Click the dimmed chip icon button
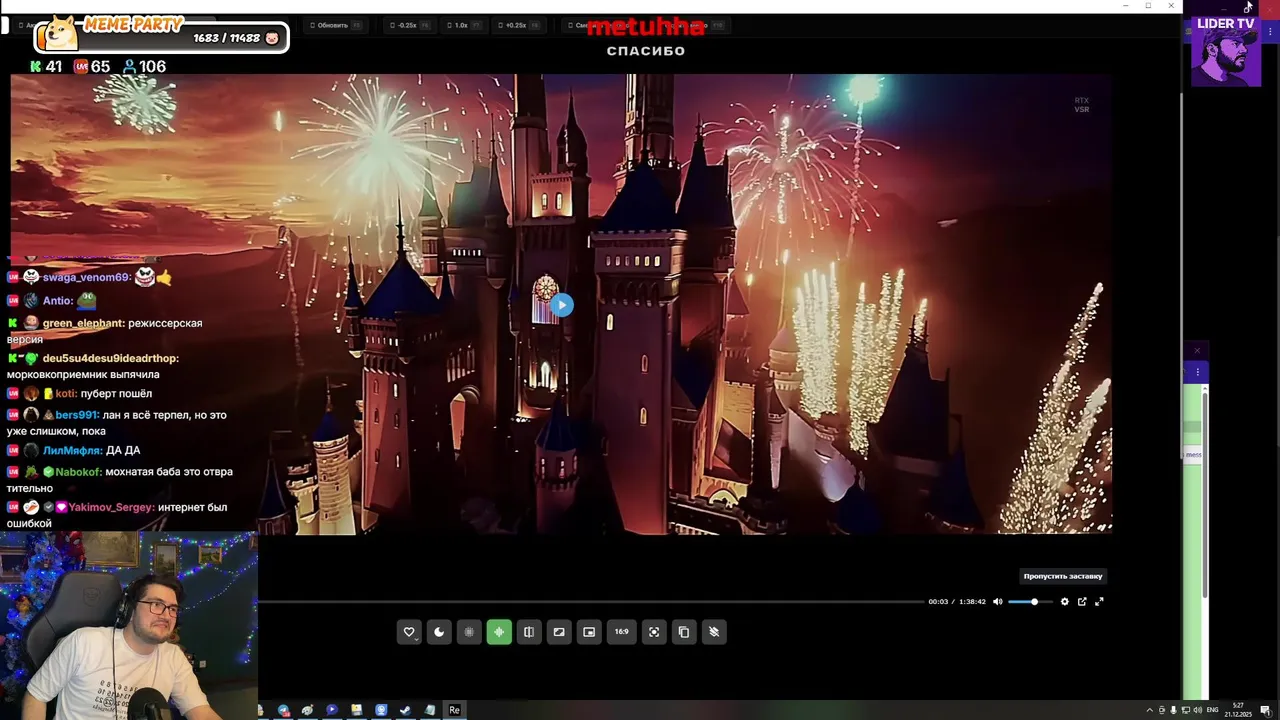The height and width of the screenshot is (720, 1280). (469, 632)
